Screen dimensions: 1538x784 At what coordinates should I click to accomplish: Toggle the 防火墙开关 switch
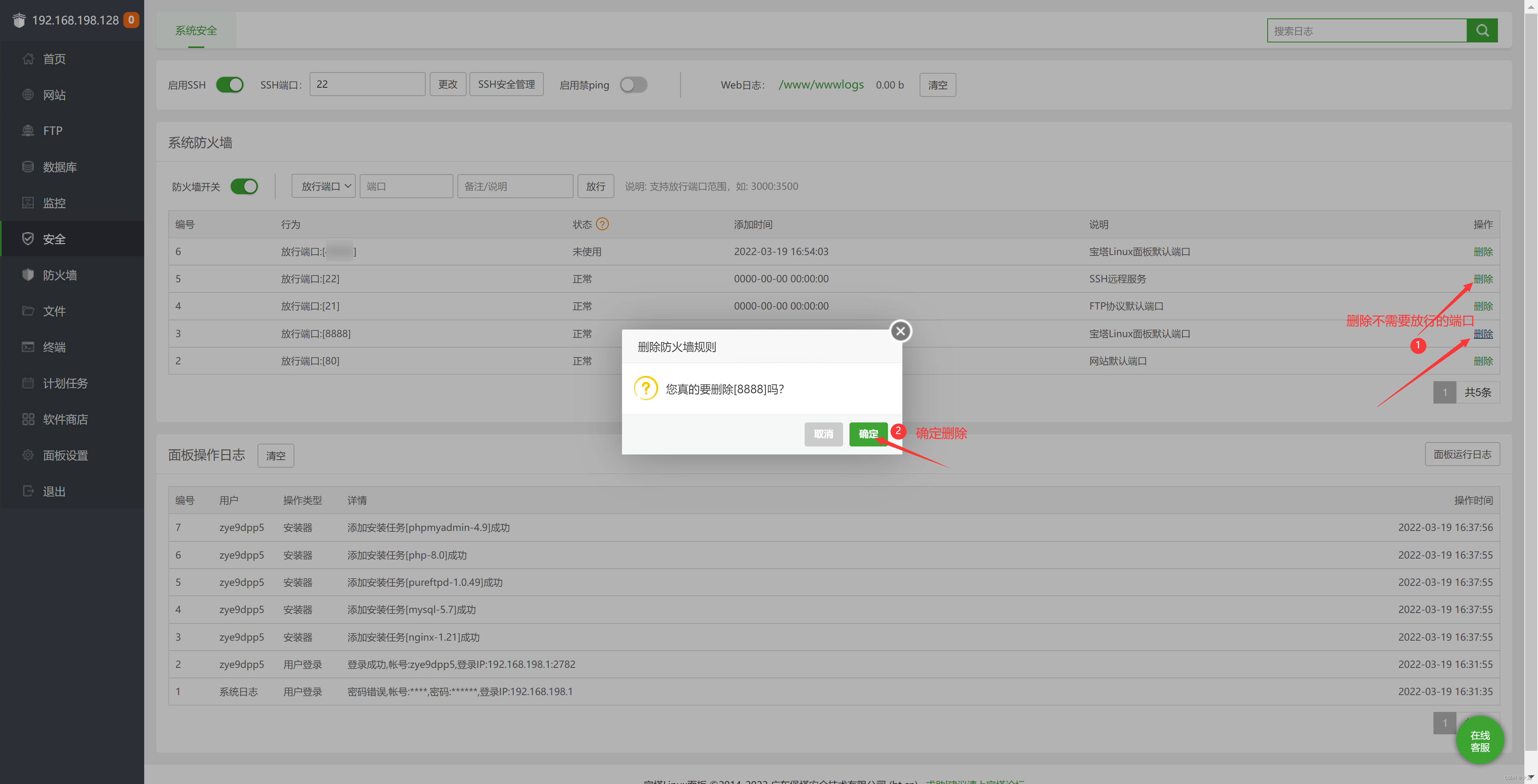pyautogui.click(x=244, y=186)
